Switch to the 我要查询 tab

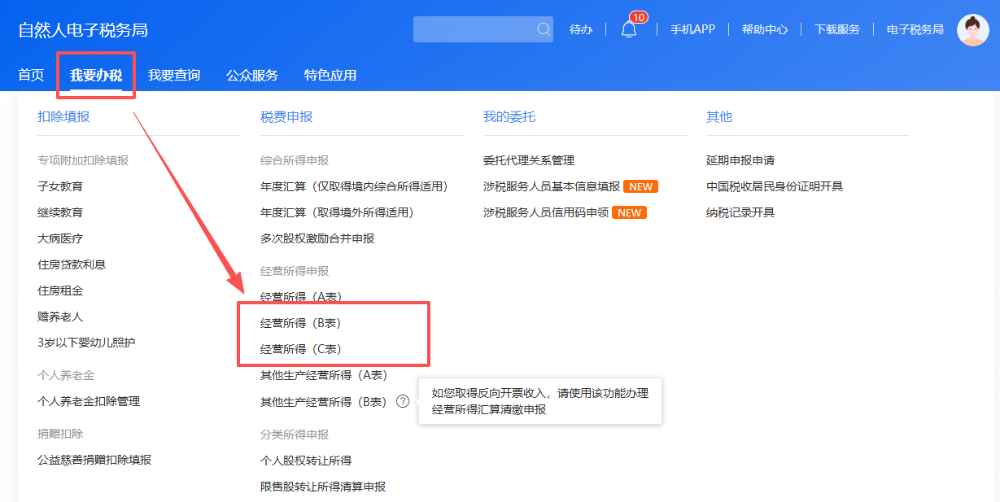(174, 75)
